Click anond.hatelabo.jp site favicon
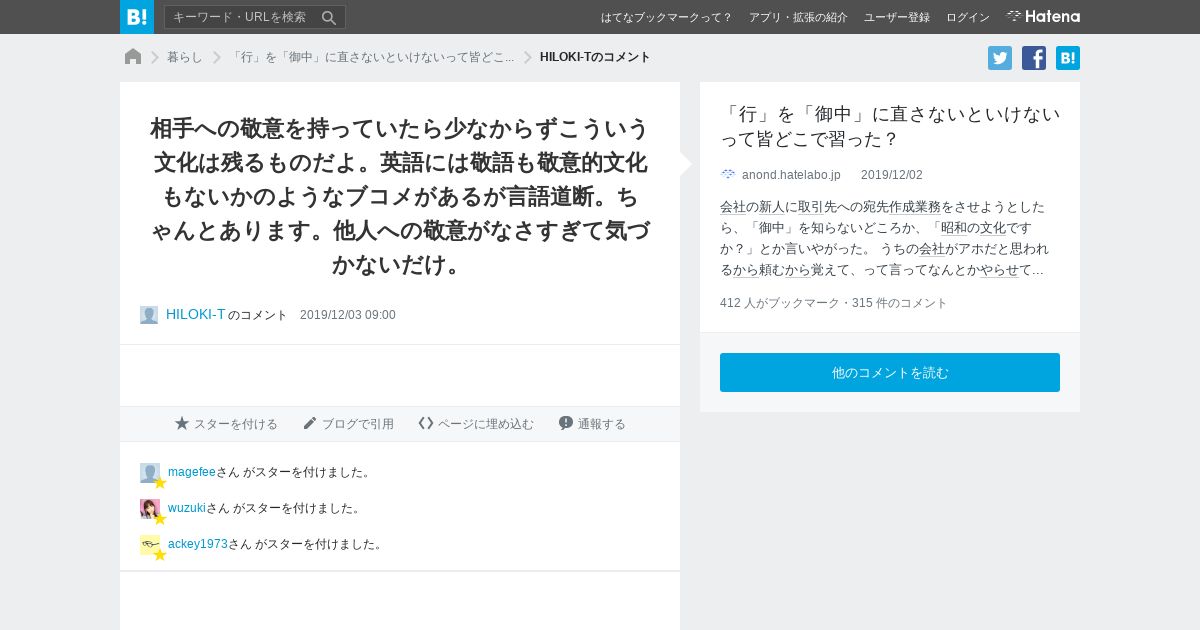 pyautogui.click(x=728, y=174)
